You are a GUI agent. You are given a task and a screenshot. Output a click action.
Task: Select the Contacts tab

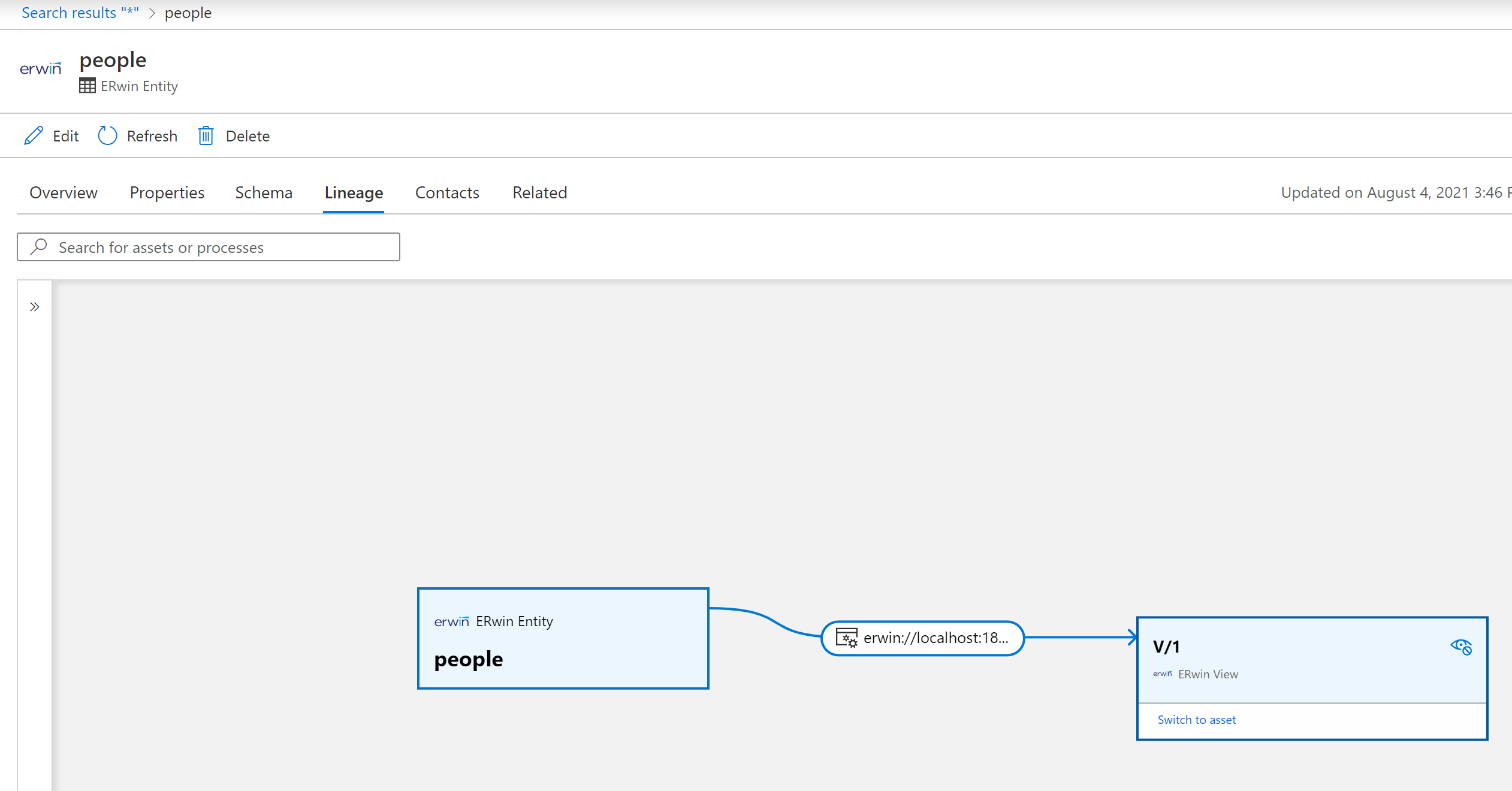click(446, 192)
